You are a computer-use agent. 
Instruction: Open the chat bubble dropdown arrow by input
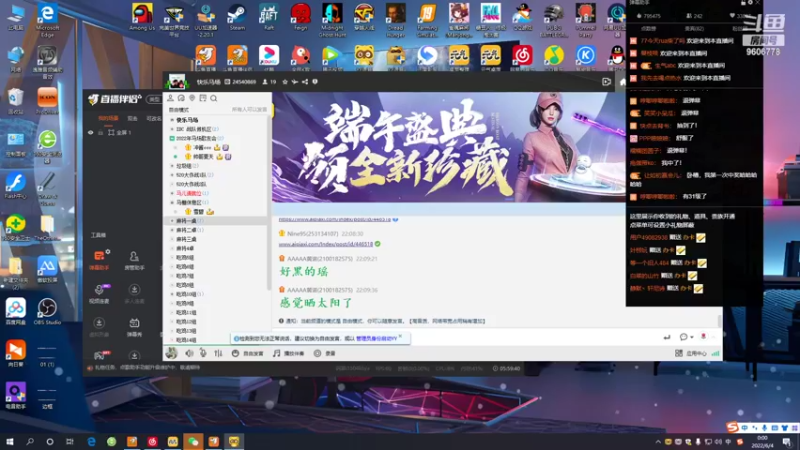point(691,337)
